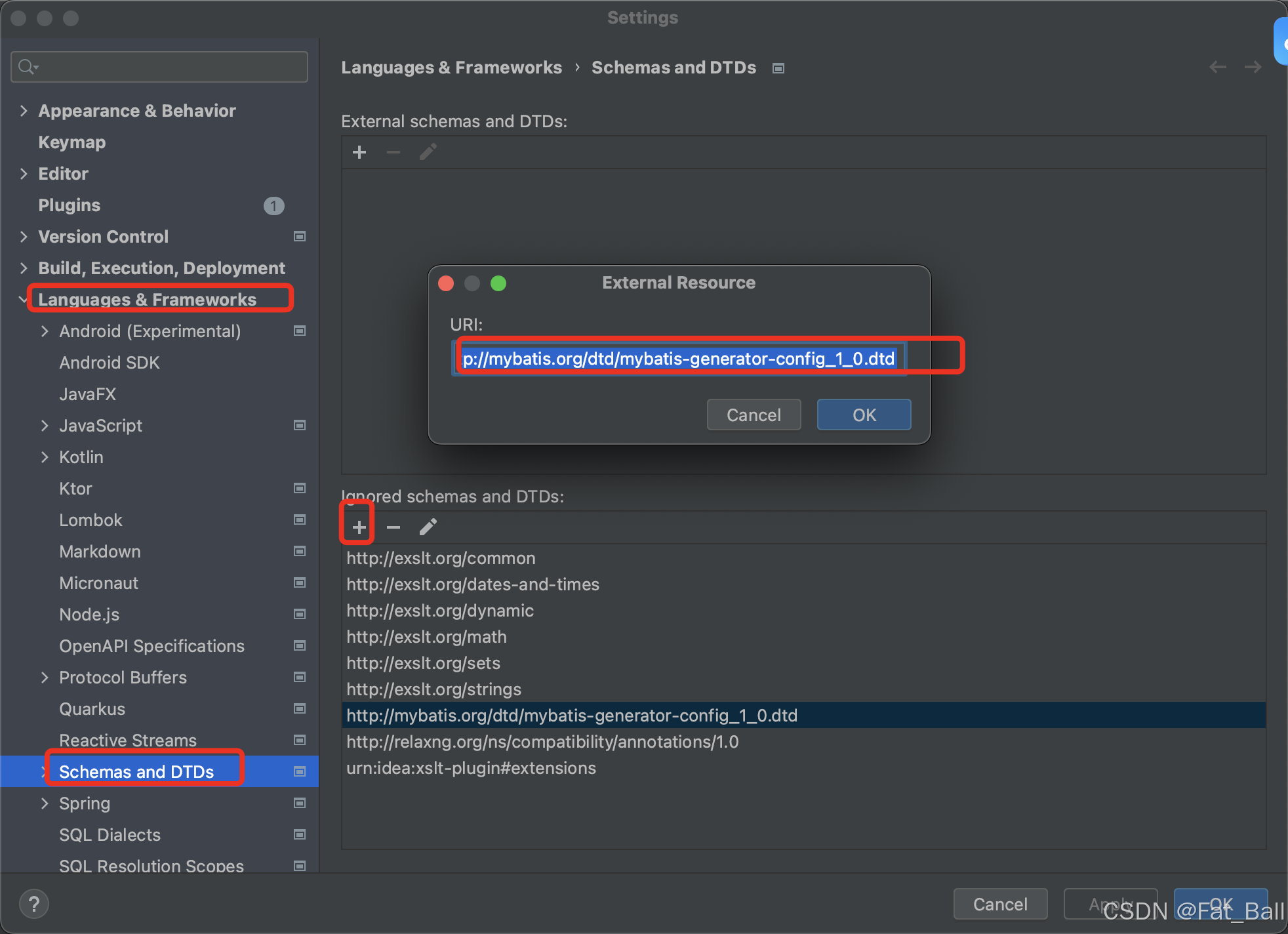The width and height of the screenshot is (1288, 934).
Task: Collapse the Languages & Frameworks tree
Action: 24,299
